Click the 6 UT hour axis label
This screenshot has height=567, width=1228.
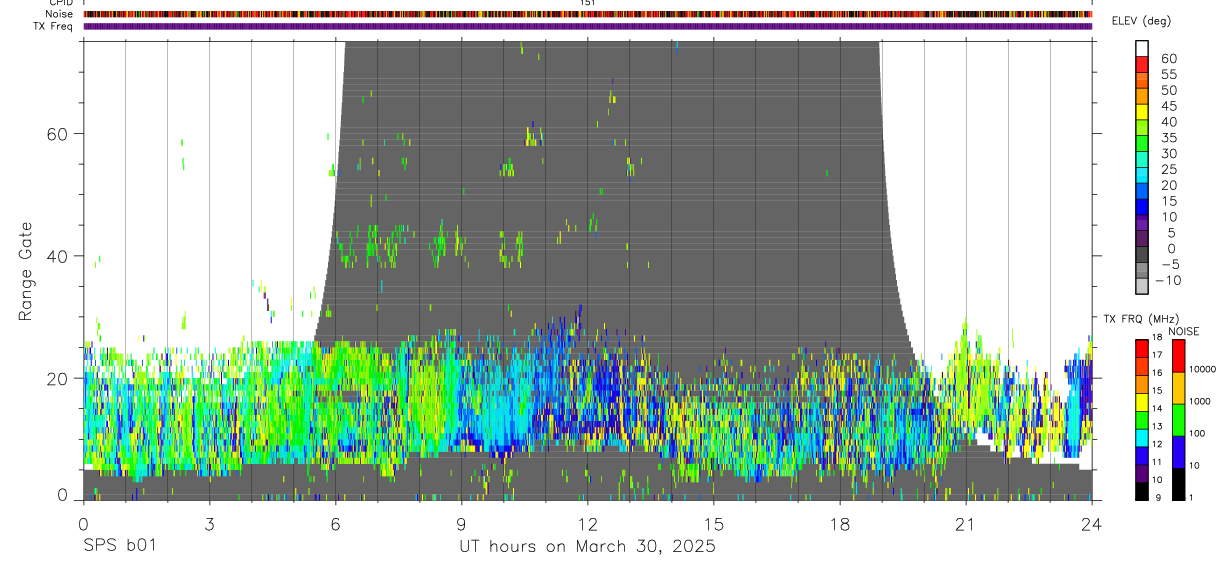coord(335,524)
